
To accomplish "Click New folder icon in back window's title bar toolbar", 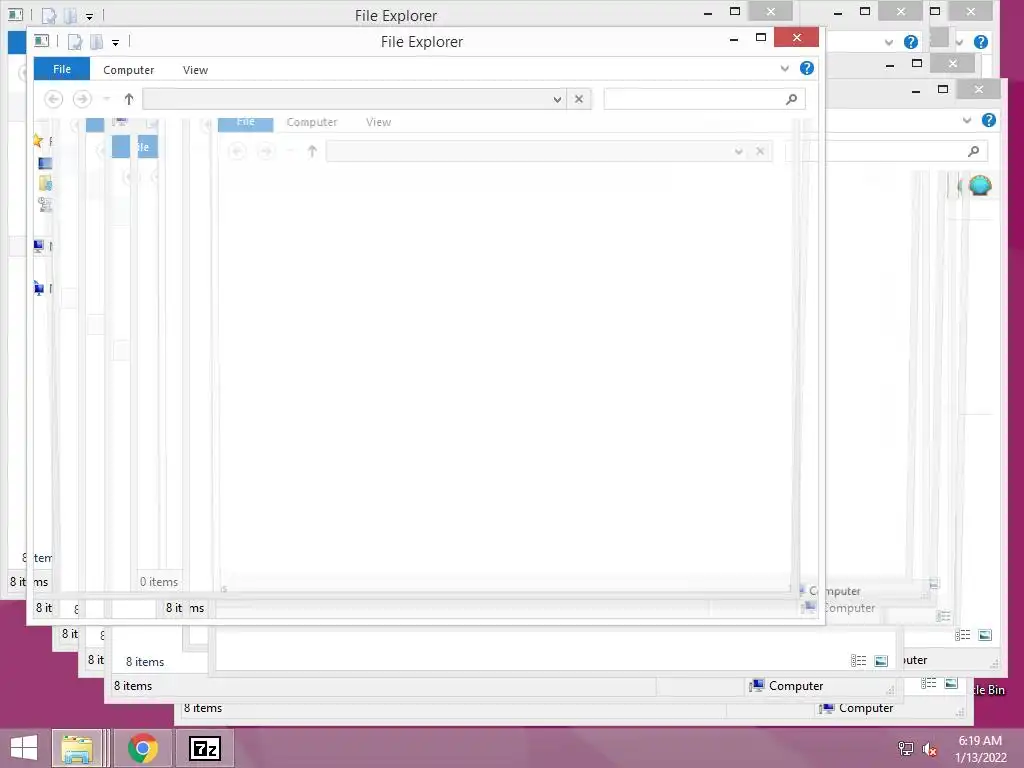I will pos(71,15).
